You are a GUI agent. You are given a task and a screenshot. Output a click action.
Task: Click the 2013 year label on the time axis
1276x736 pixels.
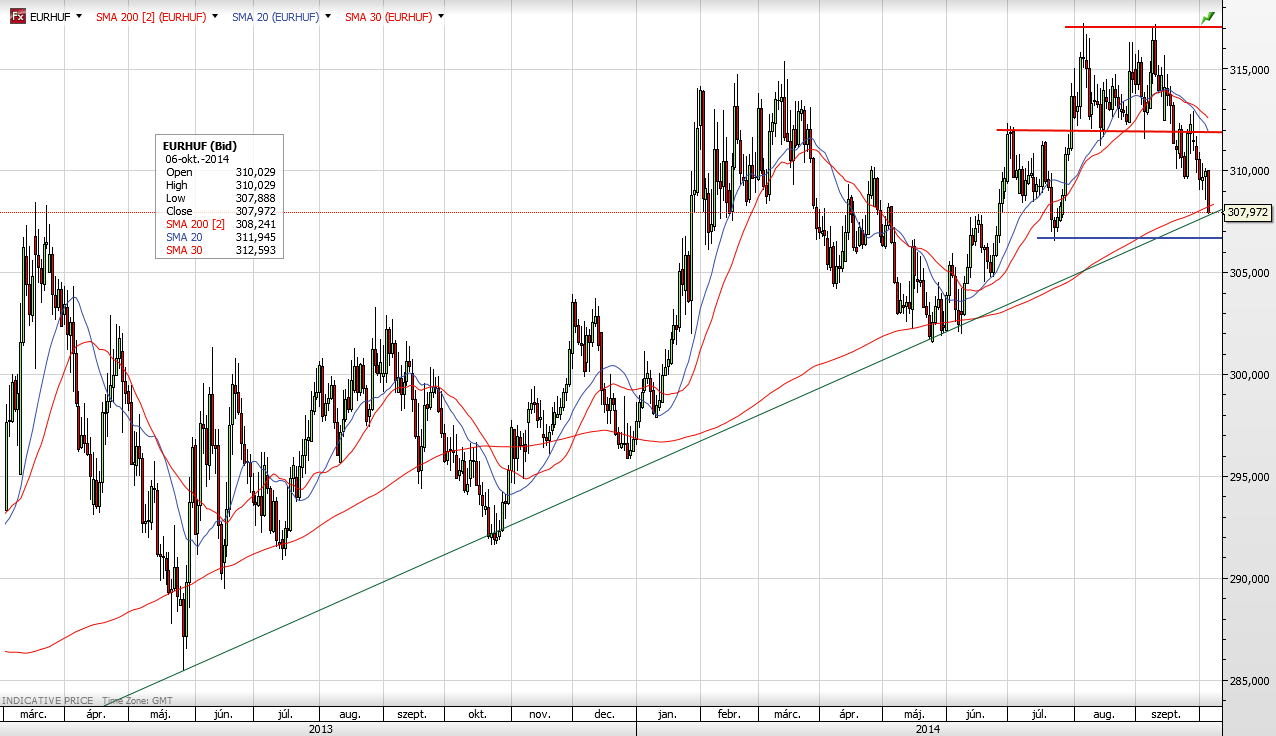(x=321, y=729)
